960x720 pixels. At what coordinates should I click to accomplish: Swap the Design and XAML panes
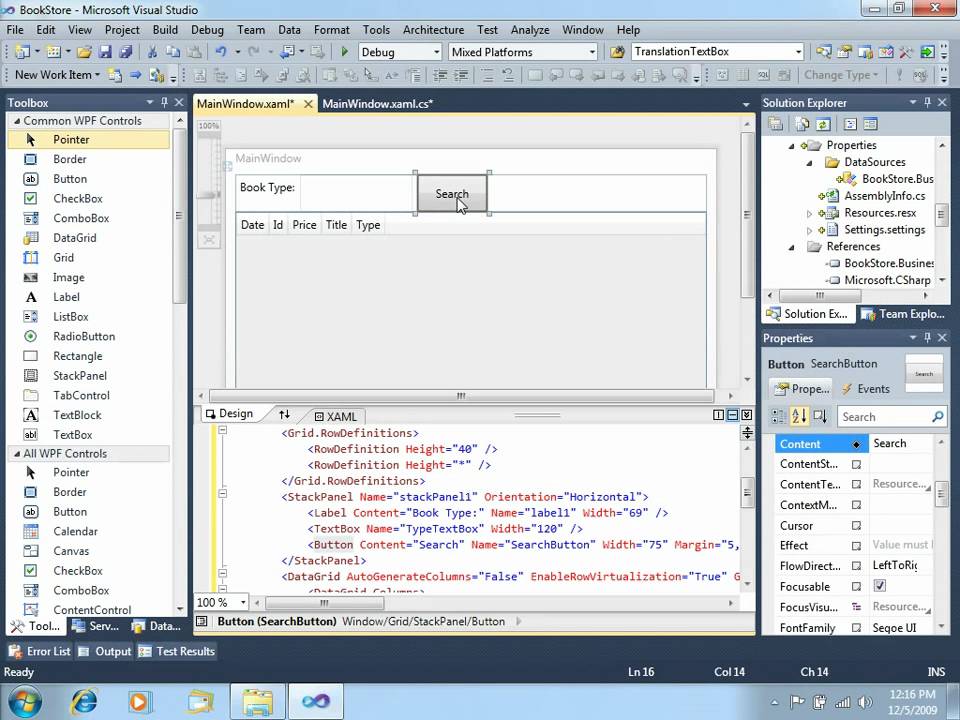pos(284,414)
